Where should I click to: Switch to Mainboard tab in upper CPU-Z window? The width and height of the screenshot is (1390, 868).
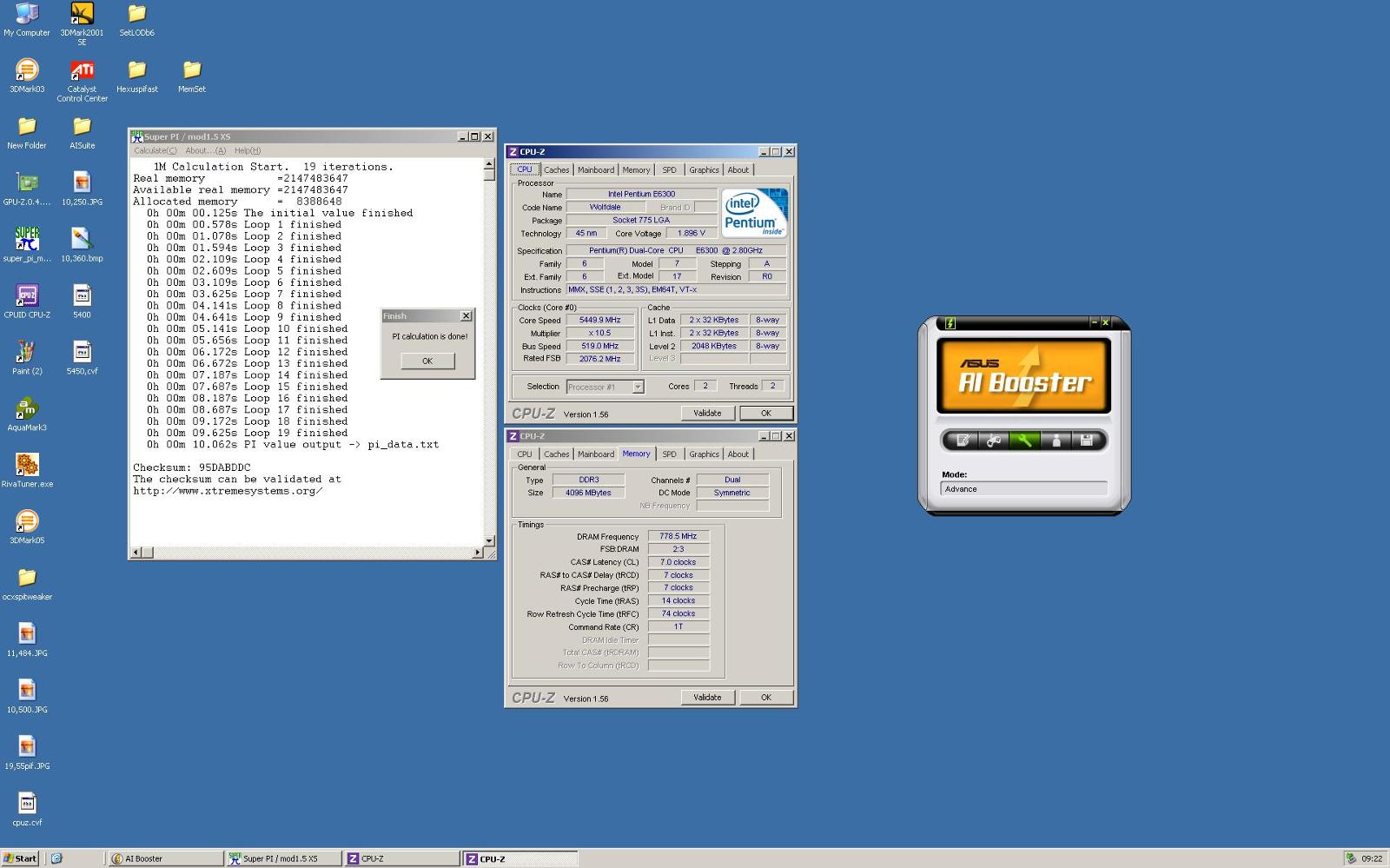tap(596, 170)
